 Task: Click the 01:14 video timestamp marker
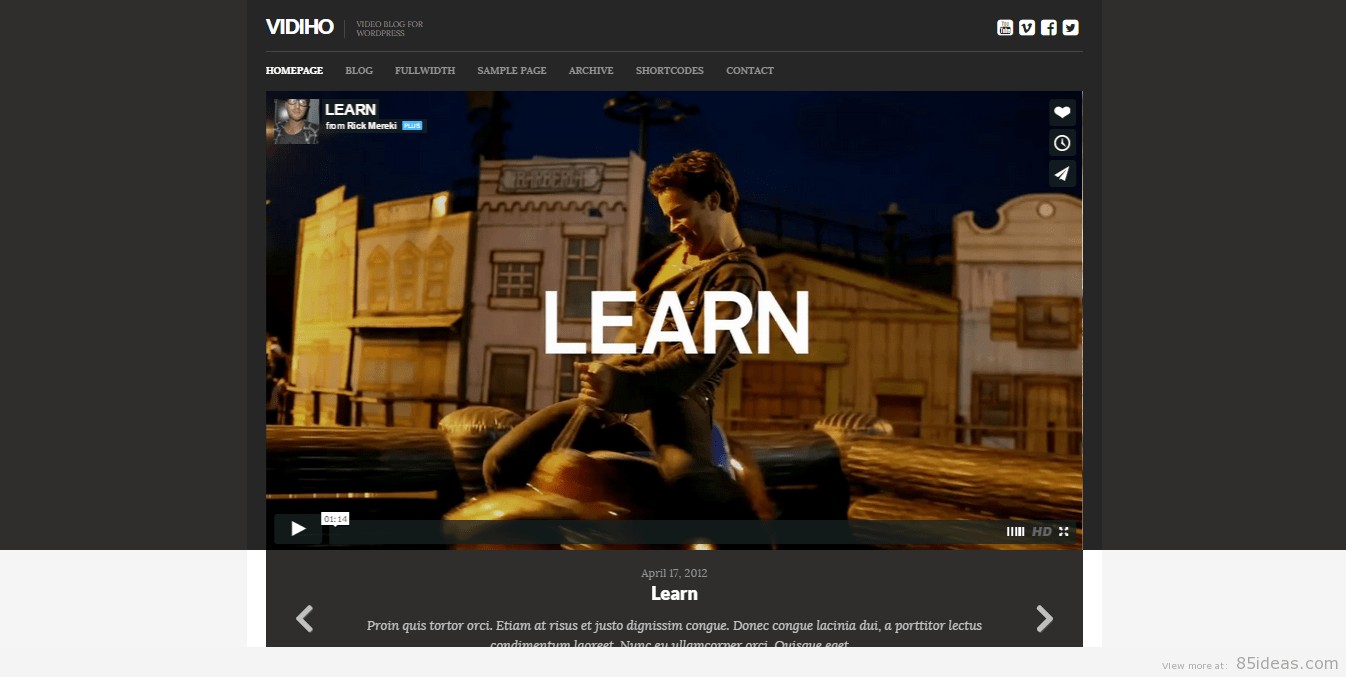[x=335, y=518]
